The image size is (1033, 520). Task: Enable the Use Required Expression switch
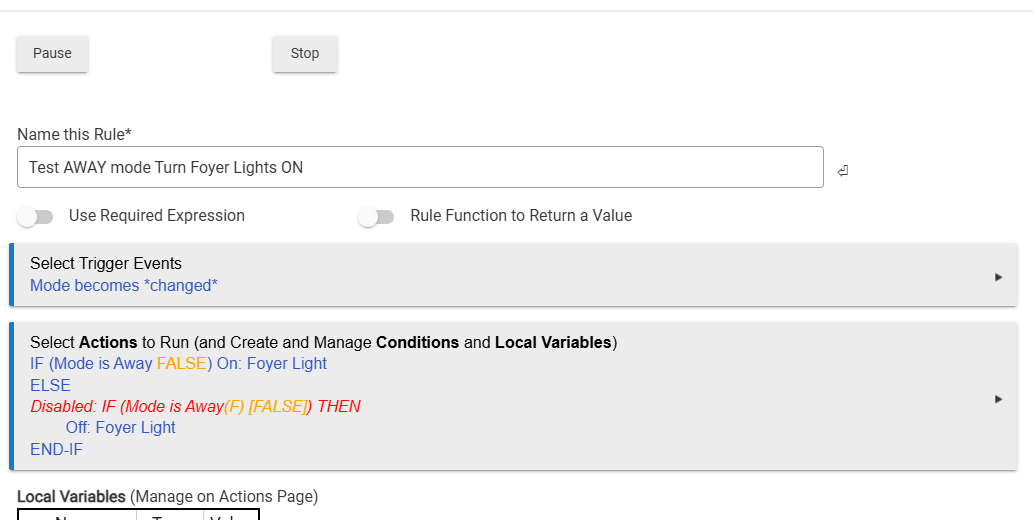[34, 217]
